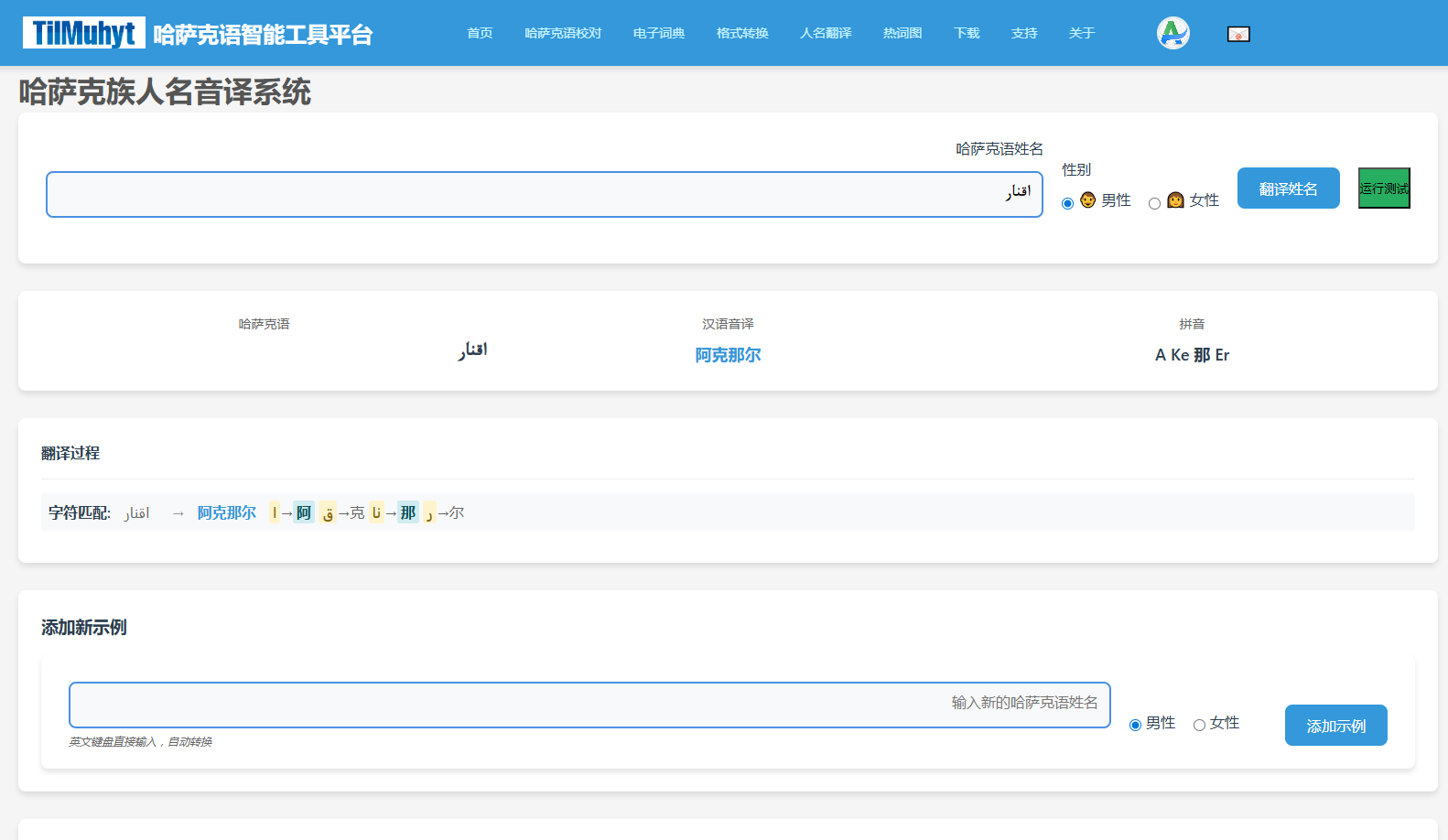1448x840 pixels.
Task: Go to 哈萨克语校对 in the navigation
Action: tap(563, 33)
